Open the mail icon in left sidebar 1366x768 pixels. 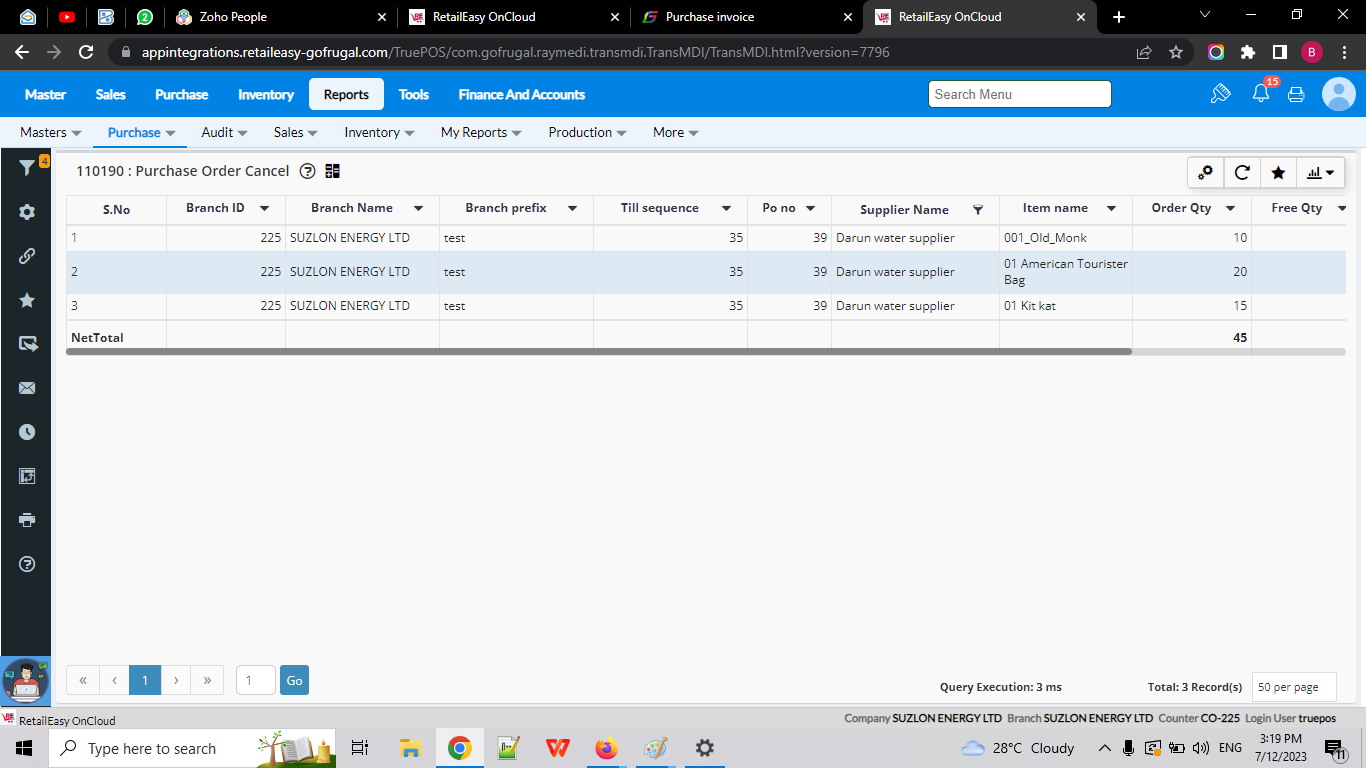pyautogui.click(x=27, y=388)
